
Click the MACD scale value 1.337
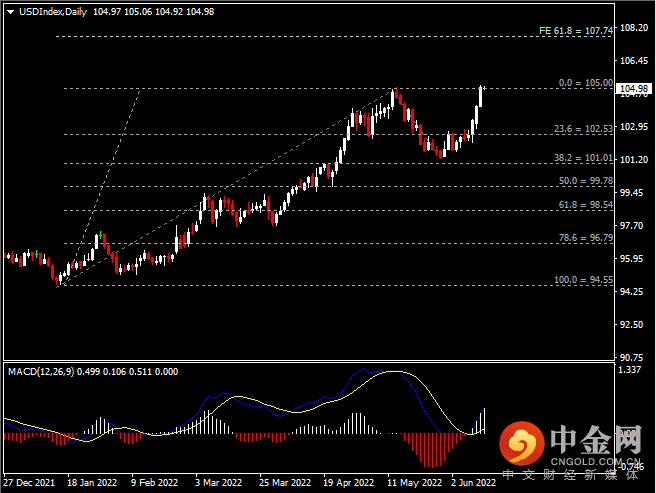coord(630,370)
